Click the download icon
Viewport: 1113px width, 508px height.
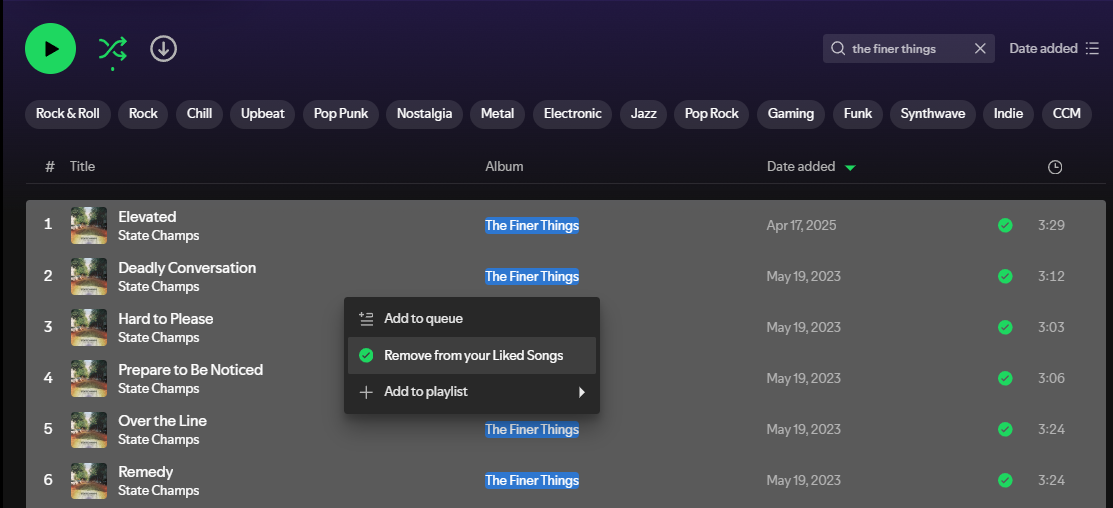click(x=163, y=48)
